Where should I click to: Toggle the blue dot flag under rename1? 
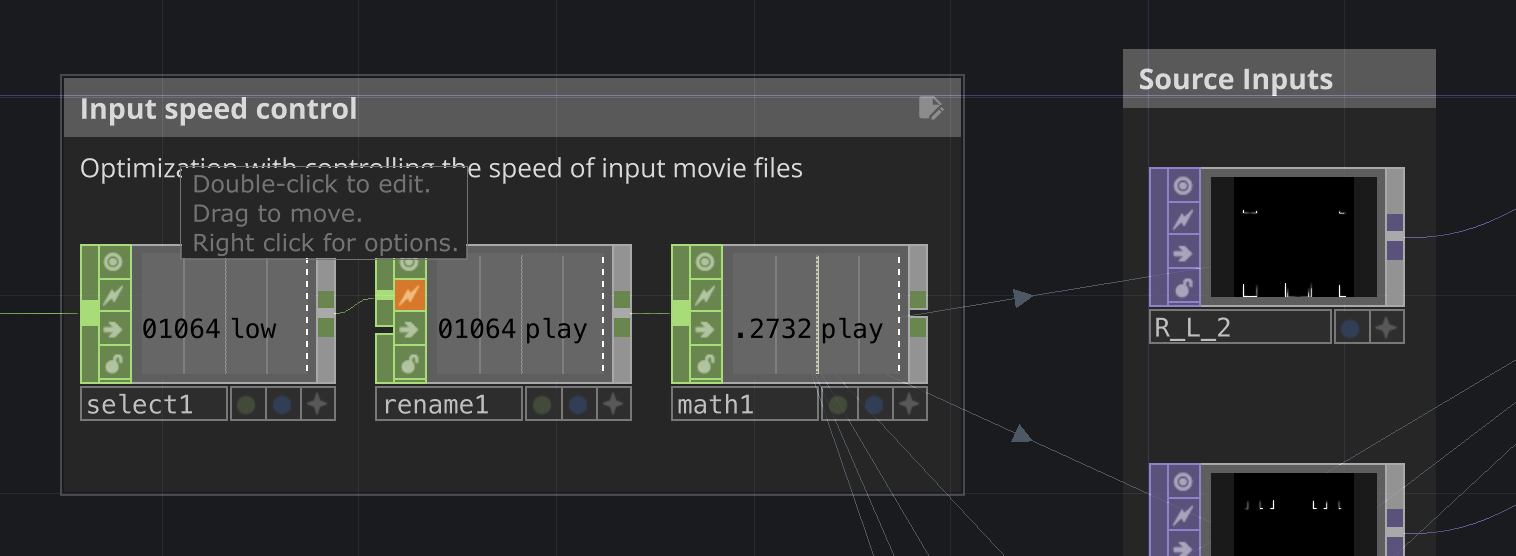578,404
